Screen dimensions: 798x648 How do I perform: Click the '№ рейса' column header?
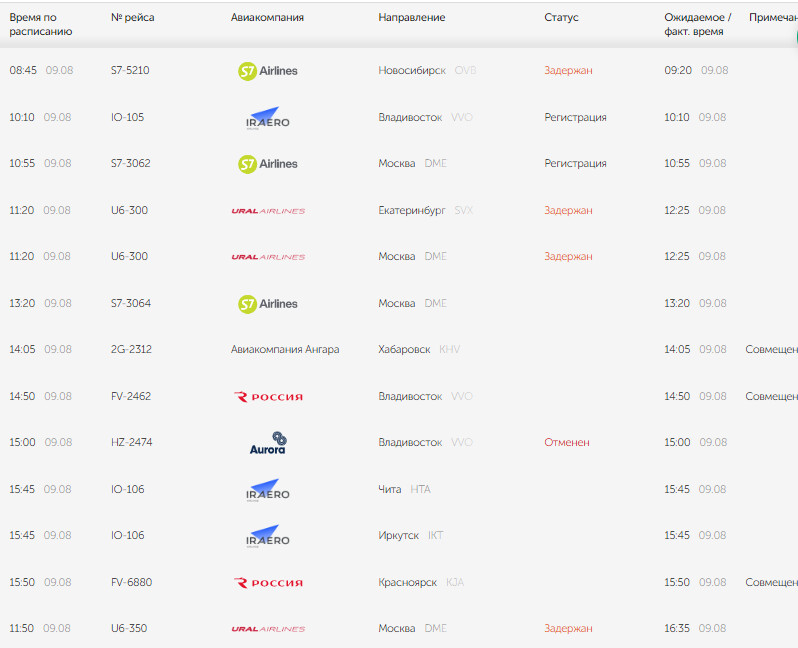132,17
